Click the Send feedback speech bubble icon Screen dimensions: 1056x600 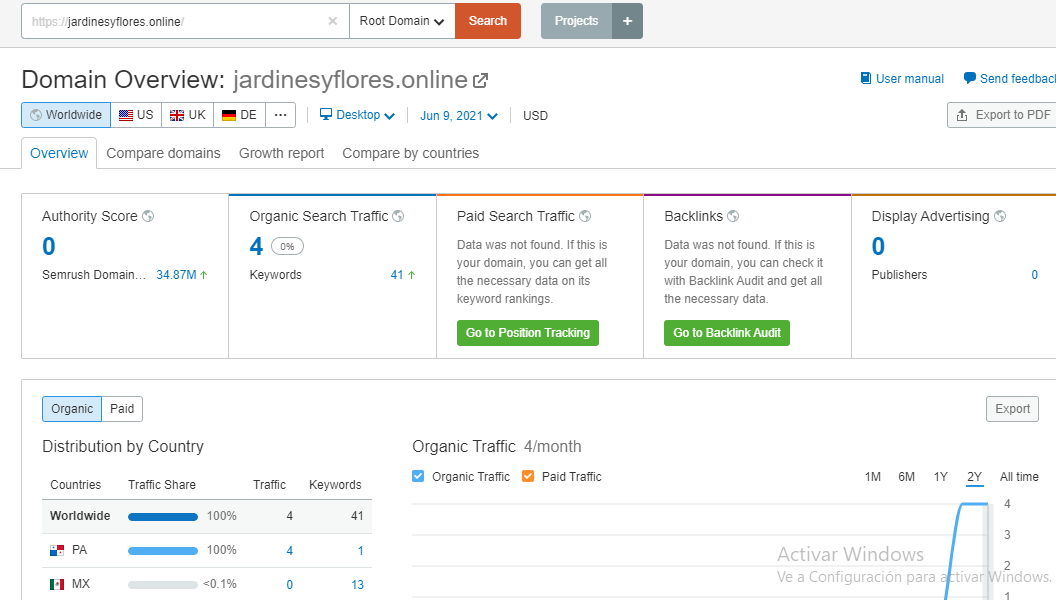point(970,78)
